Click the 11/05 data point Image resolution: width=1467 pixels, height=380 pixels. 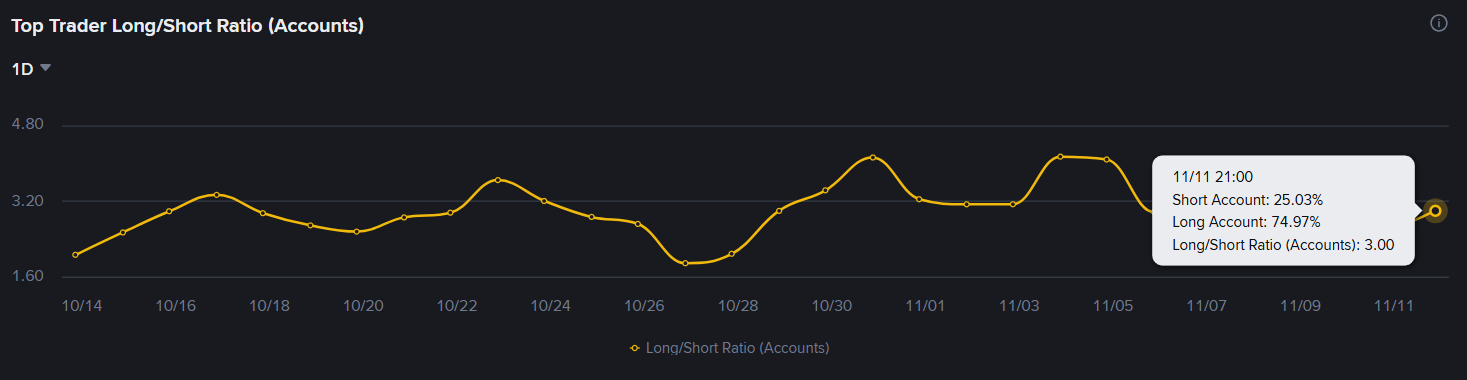coord(1107,159)
